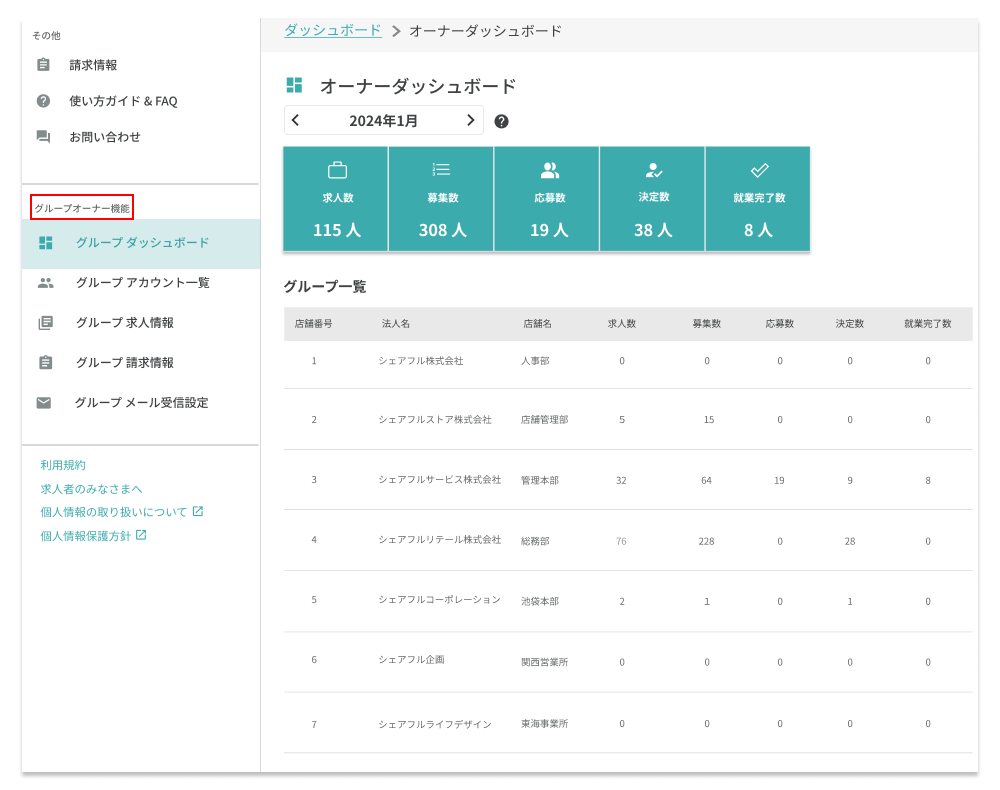
Task: Click the clipboard icon next to 請求情報
Action: (x=43, y=65)
